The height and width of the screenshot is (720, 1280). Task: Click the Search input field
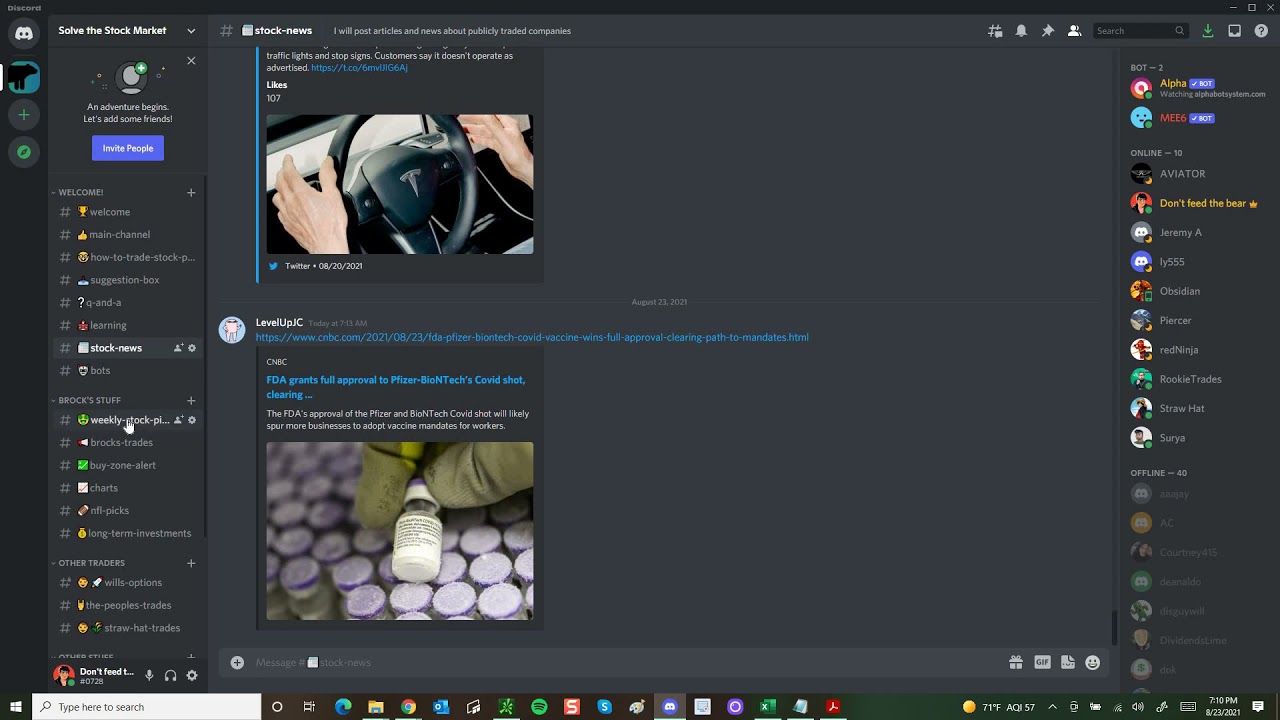[x=1140, y=31]
